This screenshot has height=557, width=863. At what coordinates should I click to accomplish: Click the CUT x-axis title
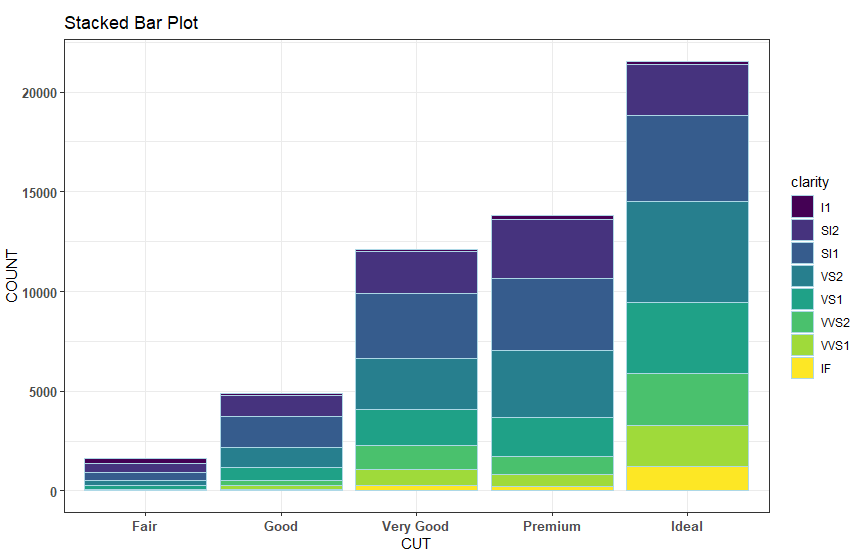tap(416, 544)
